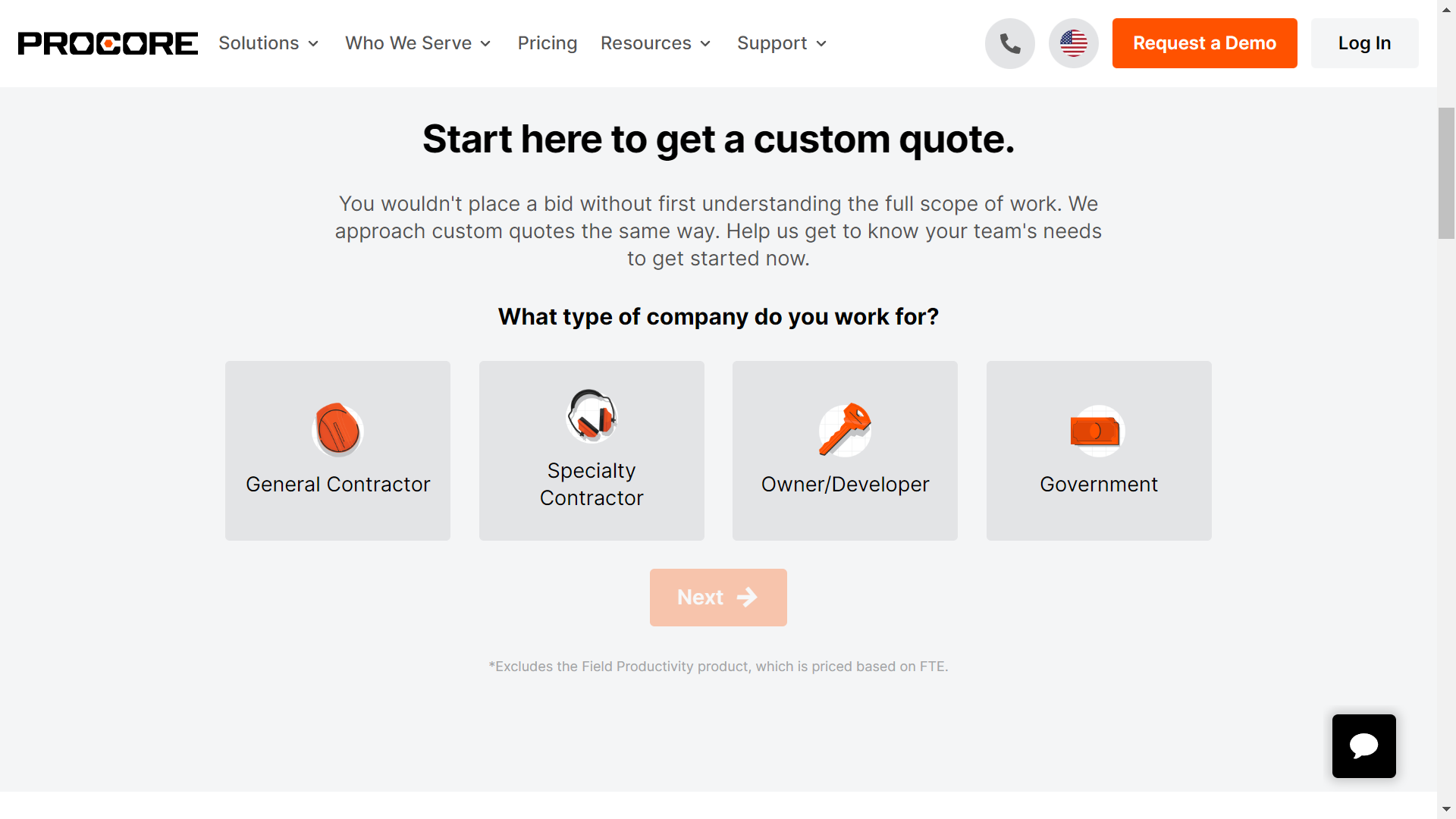This screenshot has height=819, width=1456.
Task: Click the Log In menu item
Action: pyautogui.click(x=1364, y=43)
